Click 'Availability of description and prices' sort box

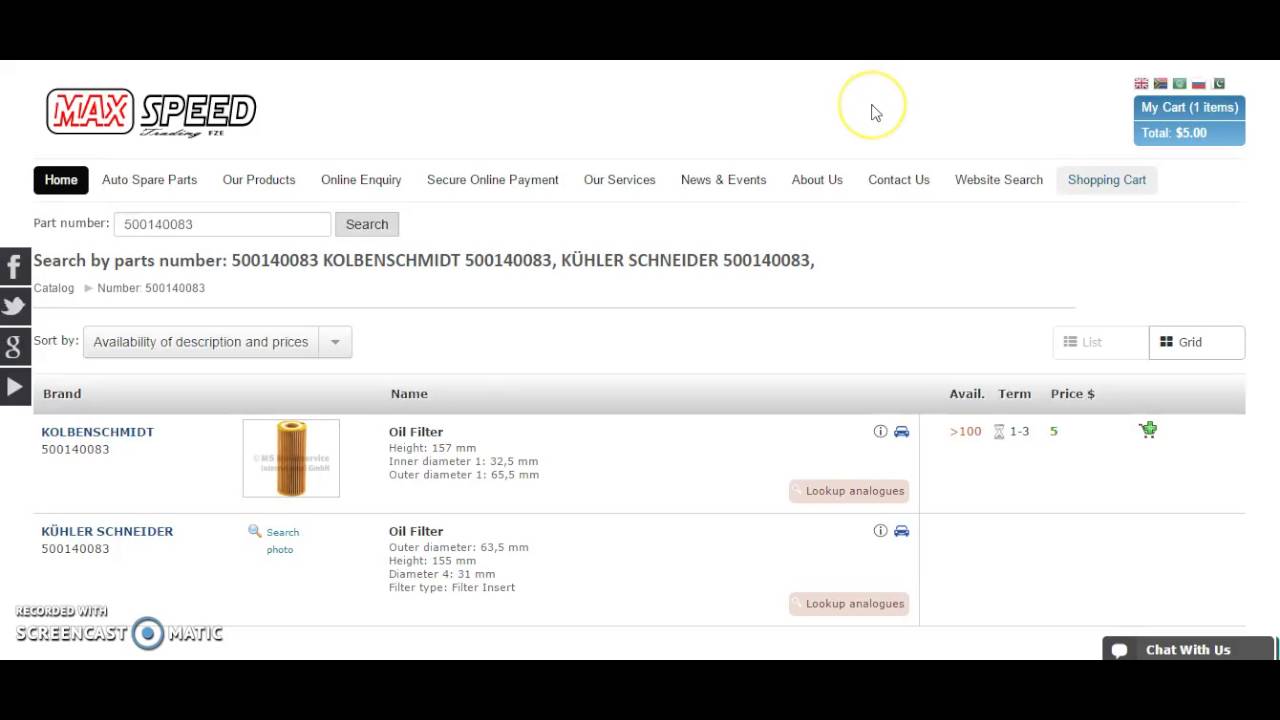pos(201,342)
